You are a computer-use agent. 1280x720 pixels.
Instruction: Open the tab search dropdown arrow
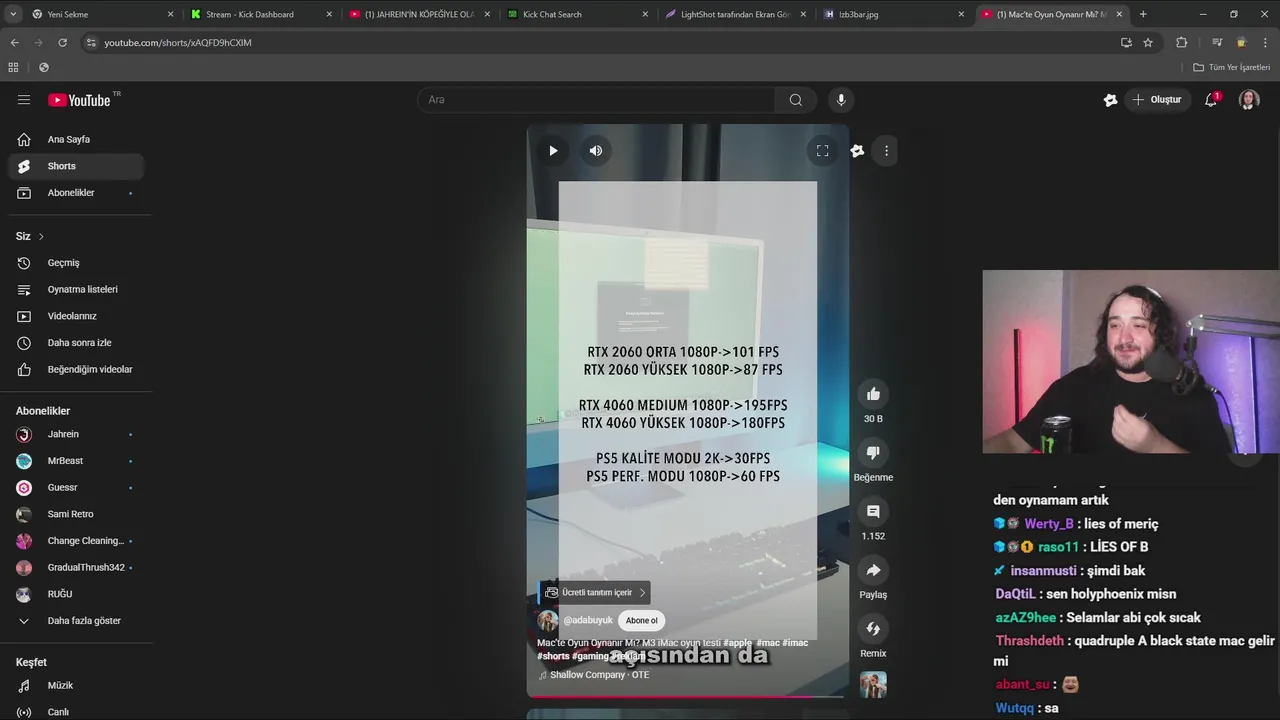(11, 14)
